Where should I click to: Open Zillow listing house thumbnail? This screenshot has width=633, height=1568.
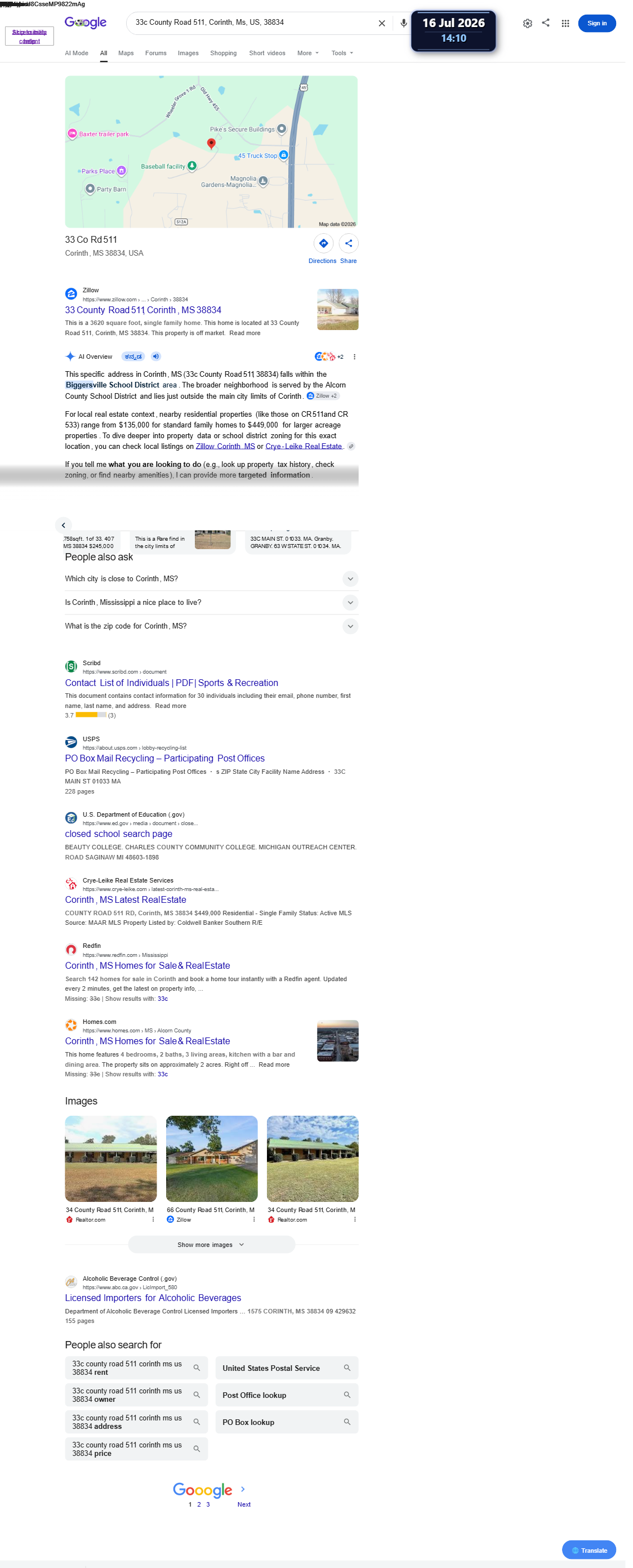(x=338, y=309)
